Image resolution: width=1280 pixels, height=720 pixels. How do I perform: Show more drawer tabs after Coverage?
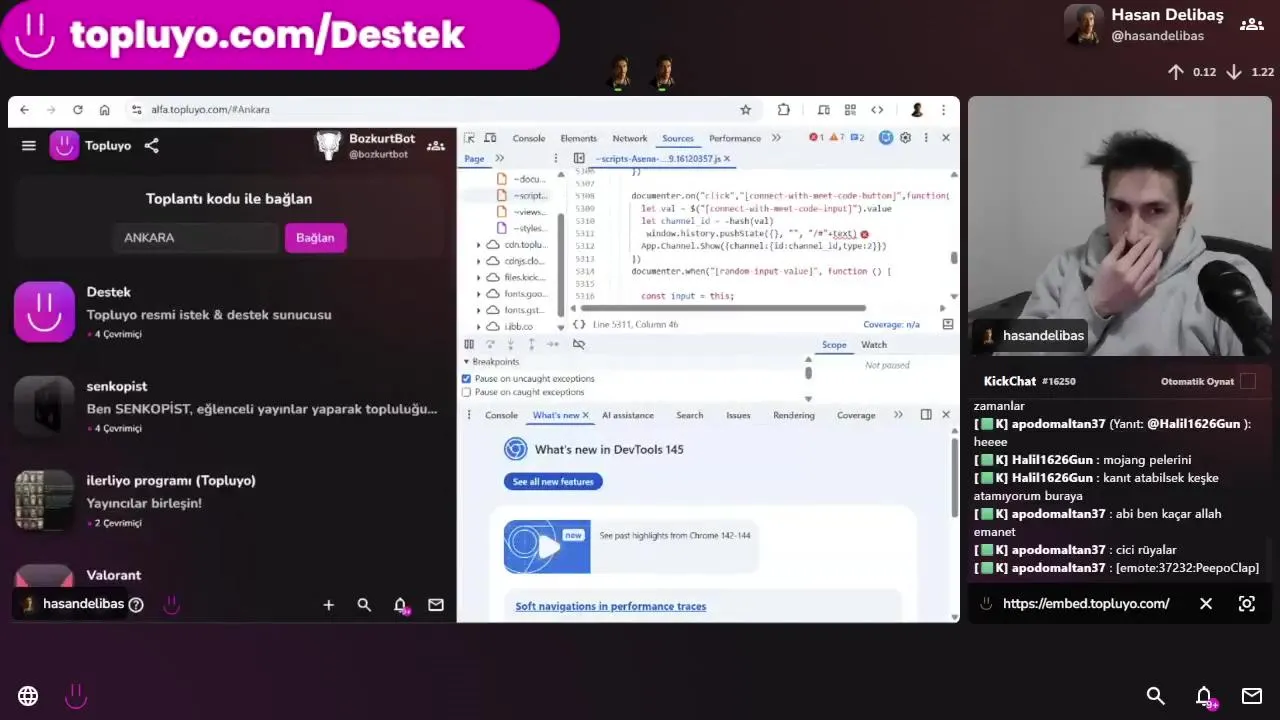point(898,415)
